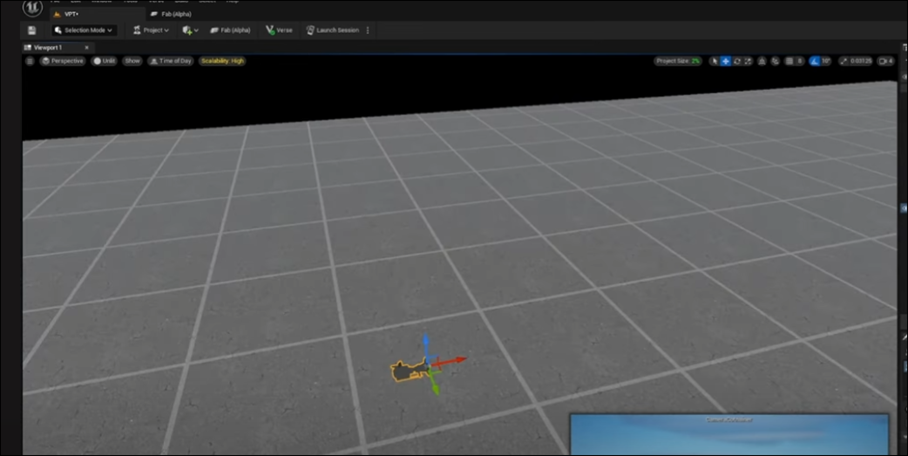
Task: Click the blue Z-axis gizmo arrow
Action: click(x=426, y=342)
